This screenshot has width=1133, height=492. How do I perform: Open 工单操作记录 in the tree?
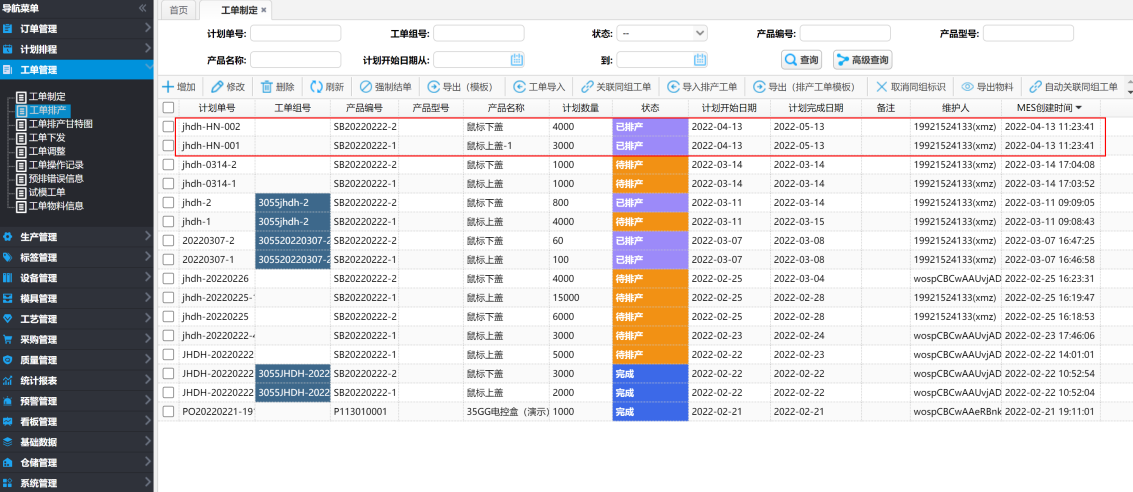click(x=56, y=165)
